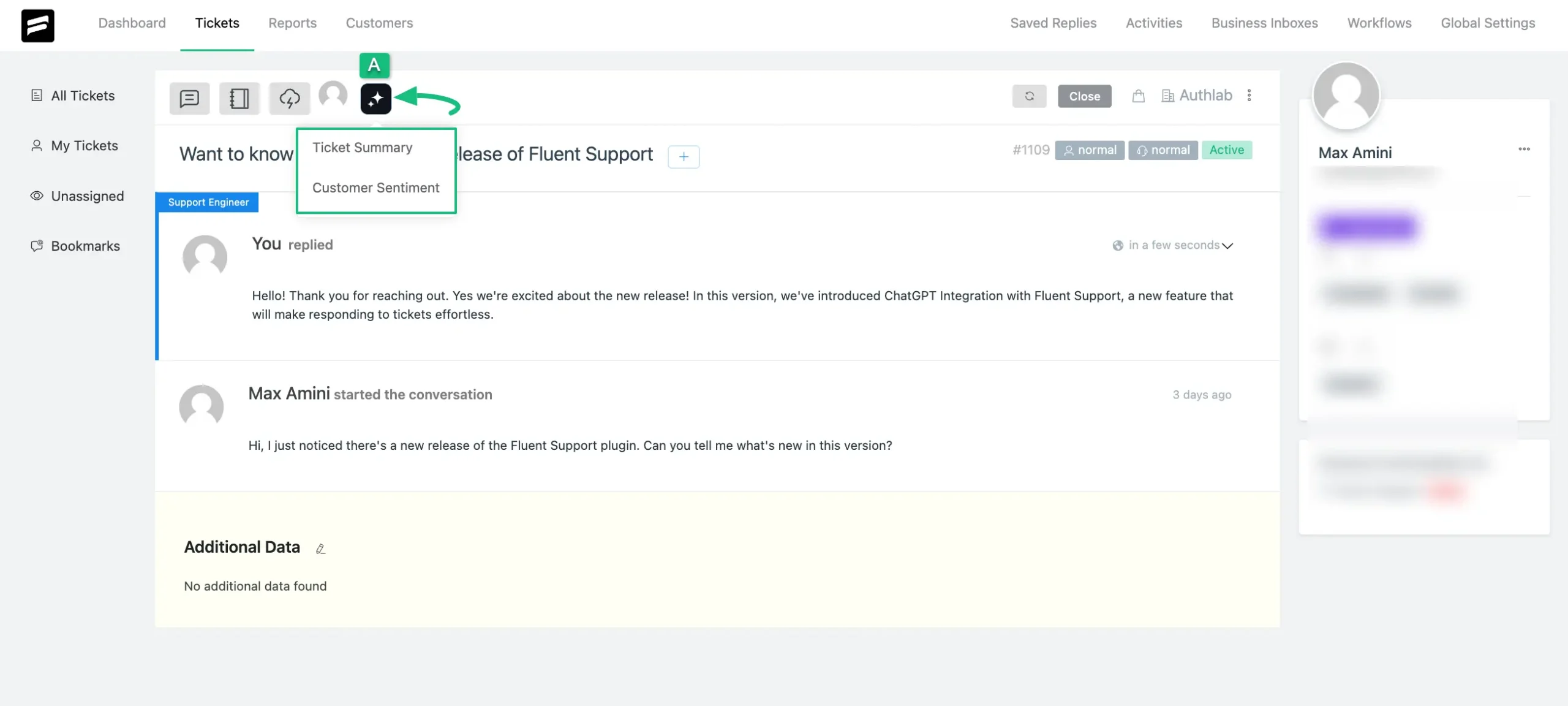The width and height of the screenshot is (1568, 706).
Task: Open Saved Replies
Action: [x=1053, y=23]
